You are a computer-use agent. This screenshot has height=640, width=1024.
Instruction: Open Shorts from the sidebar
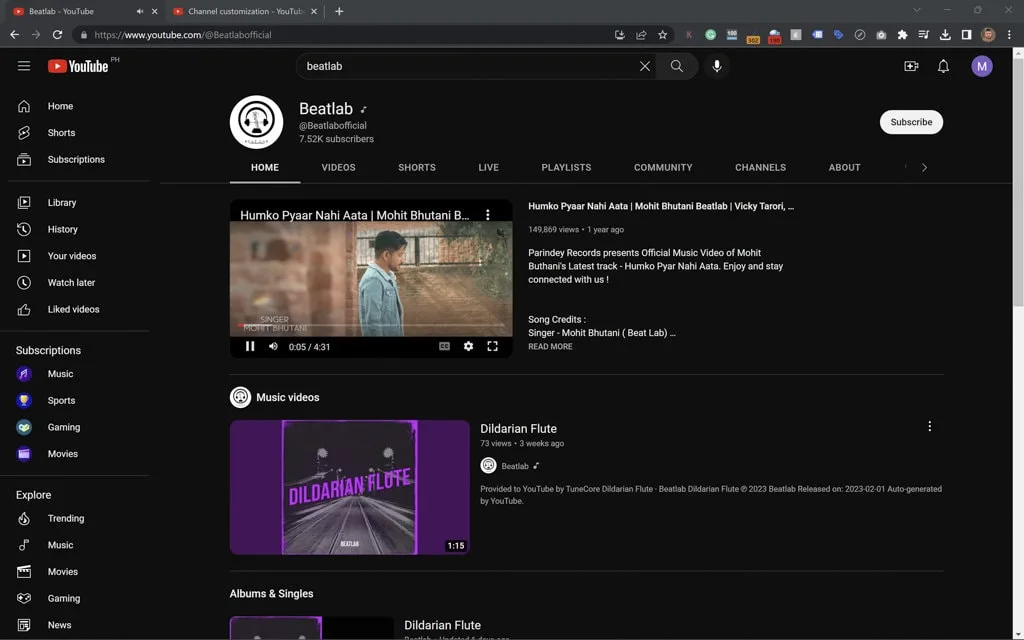click(61, 132)
